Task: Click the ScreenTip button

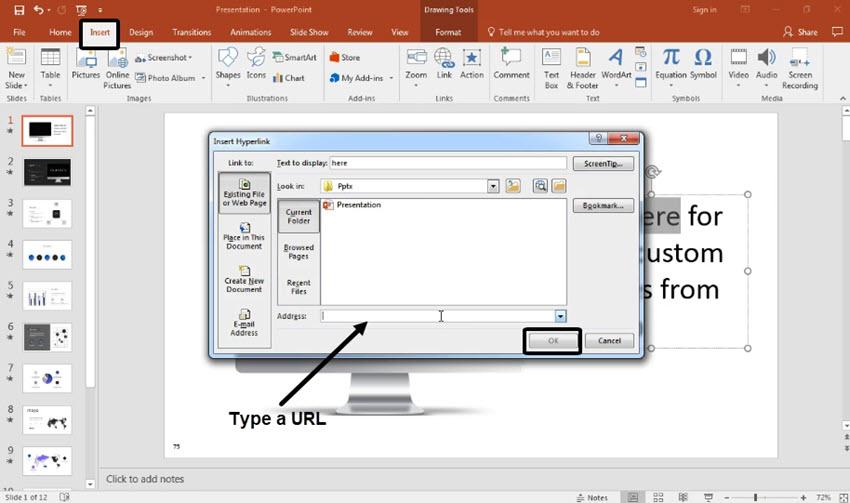Action: 603,164
